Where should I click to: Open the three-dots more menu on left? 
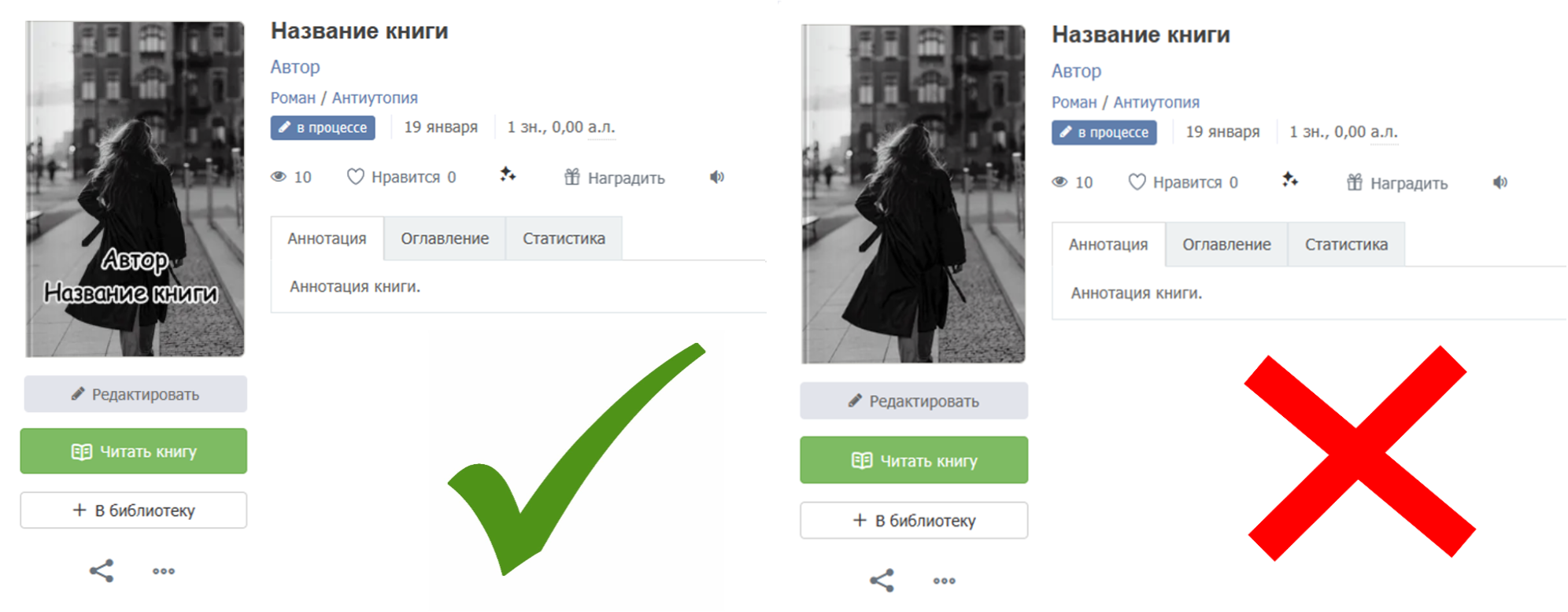coord(164,571)
